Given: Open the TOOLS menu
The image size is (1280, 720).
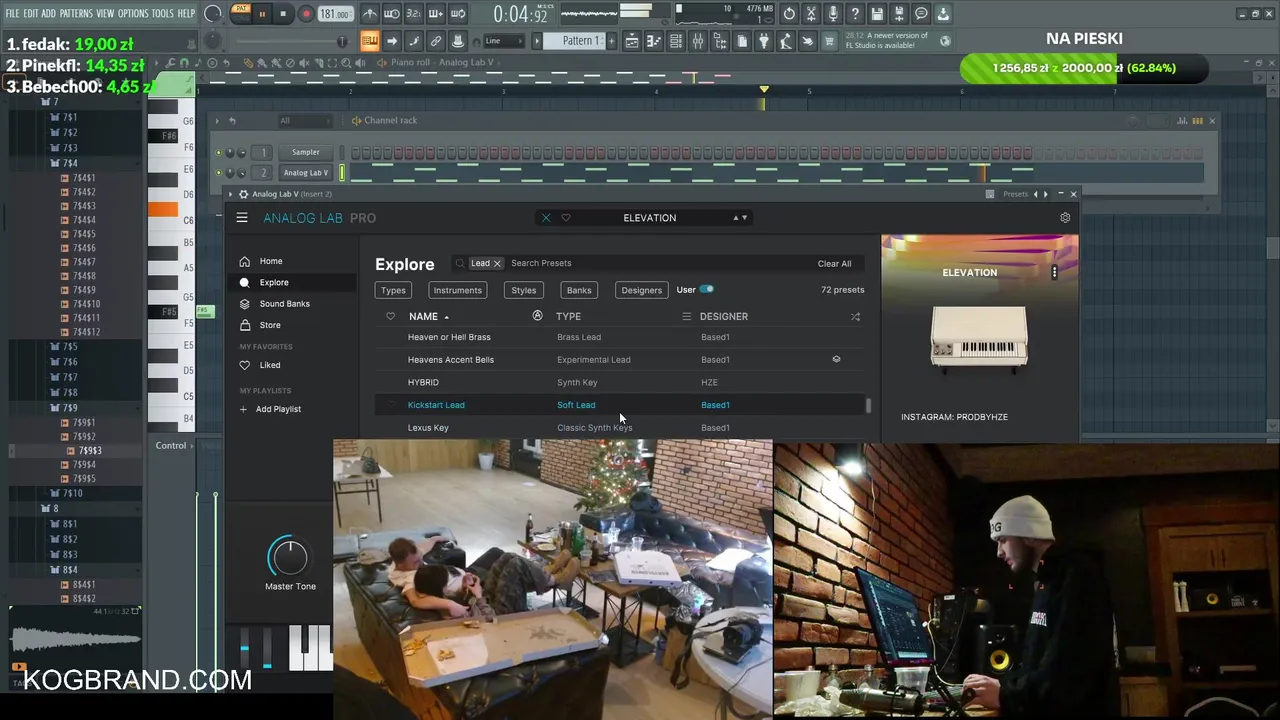Looking at the screenshot, I should [x=162, y=13].
